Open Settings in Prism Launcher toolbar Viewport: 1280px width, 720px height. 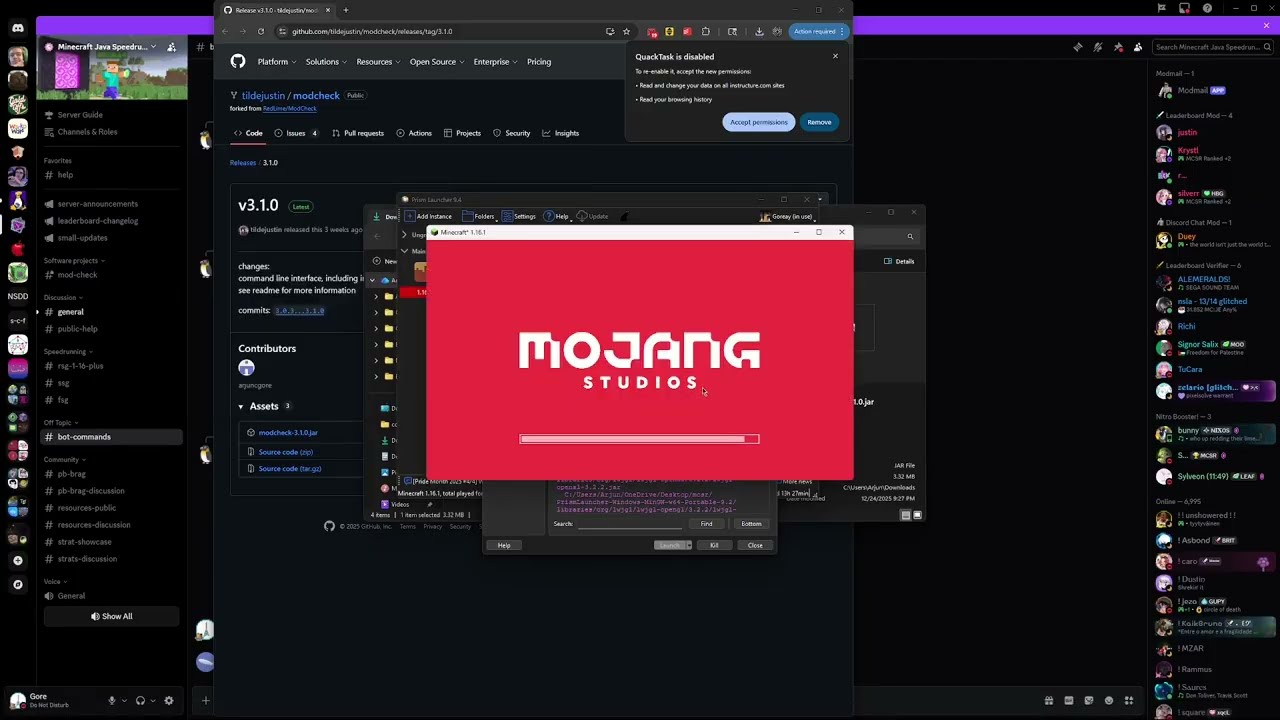pos(519,216)
